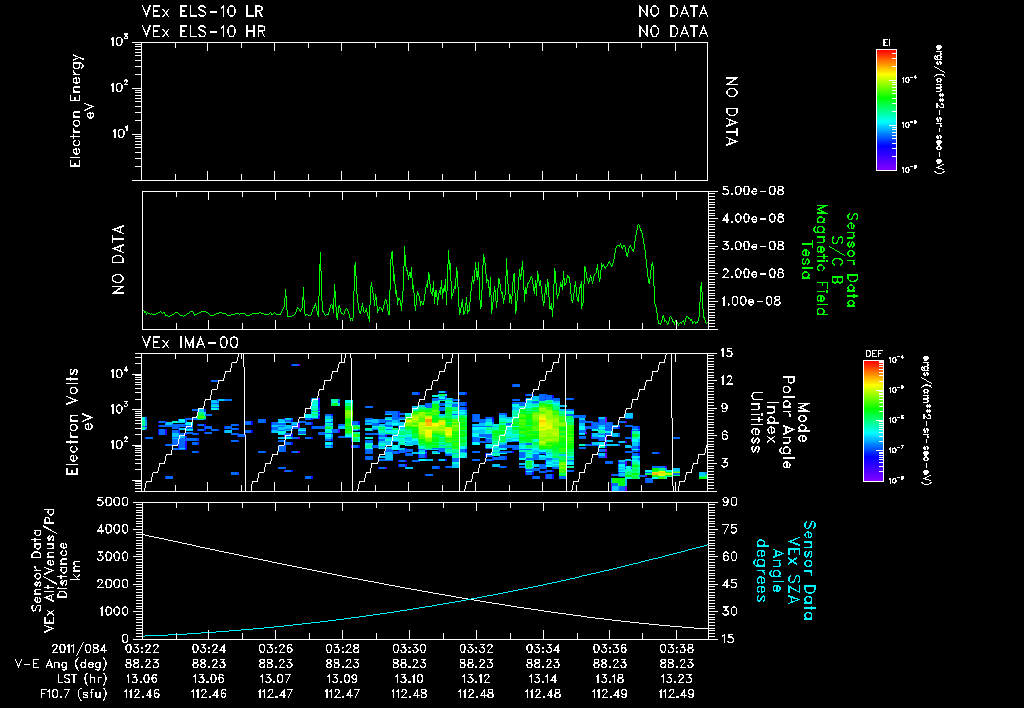Image resolution: width=1024 pixels, height=708 pixels.
Task: Click where altitude and SZA lines cross
Action: [470, 598]
